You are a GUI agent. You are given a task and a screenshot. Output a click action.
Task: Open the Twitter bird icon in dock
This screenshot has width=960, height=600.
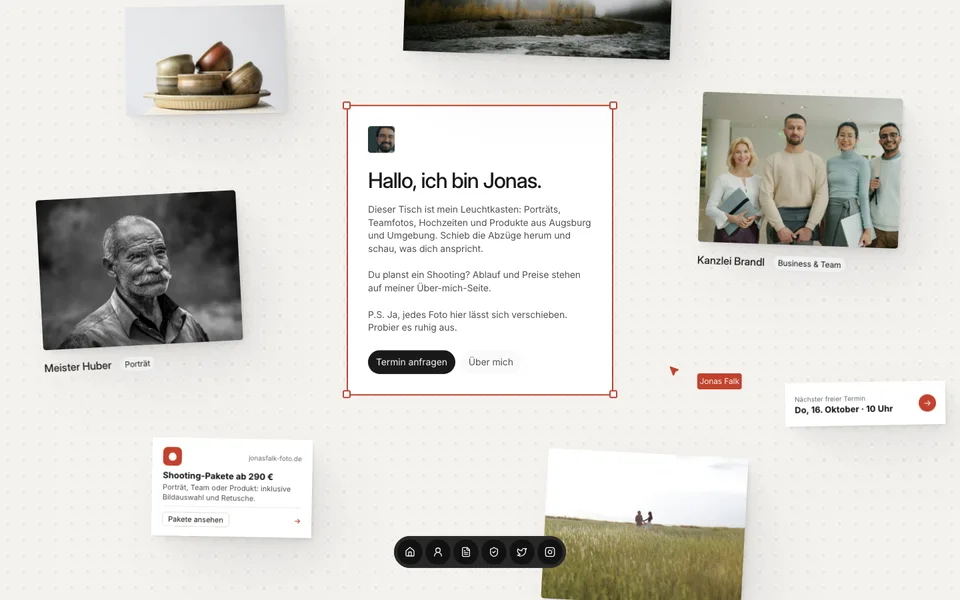pyautogui.click(x=522, y=552)
